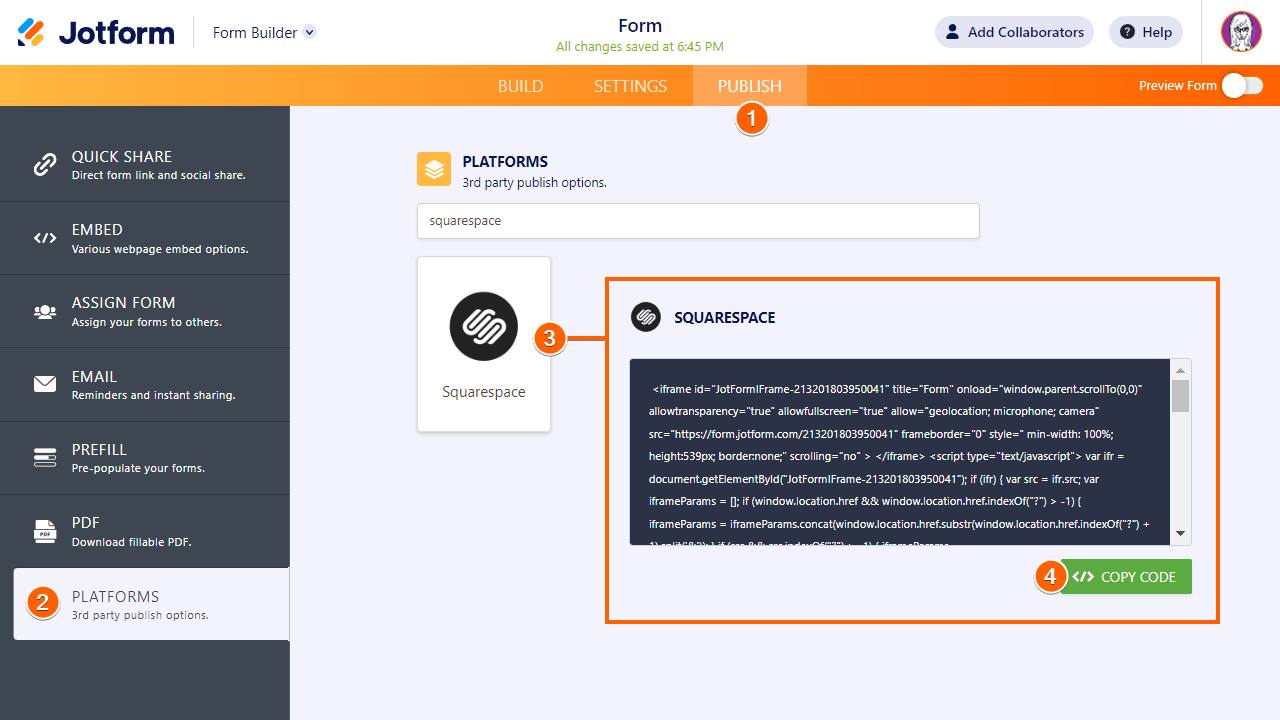Open the PDF download icon
1280x720 pixels.
click(44, 530)
